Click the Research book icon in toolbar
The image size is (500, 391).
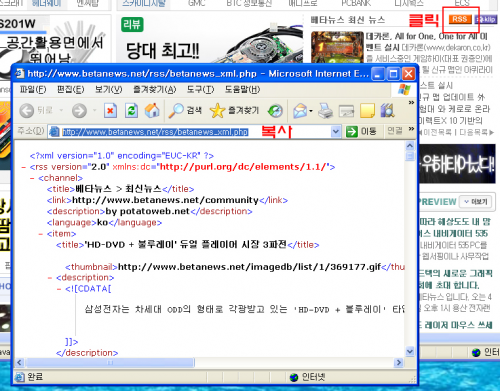coord(387,111)
